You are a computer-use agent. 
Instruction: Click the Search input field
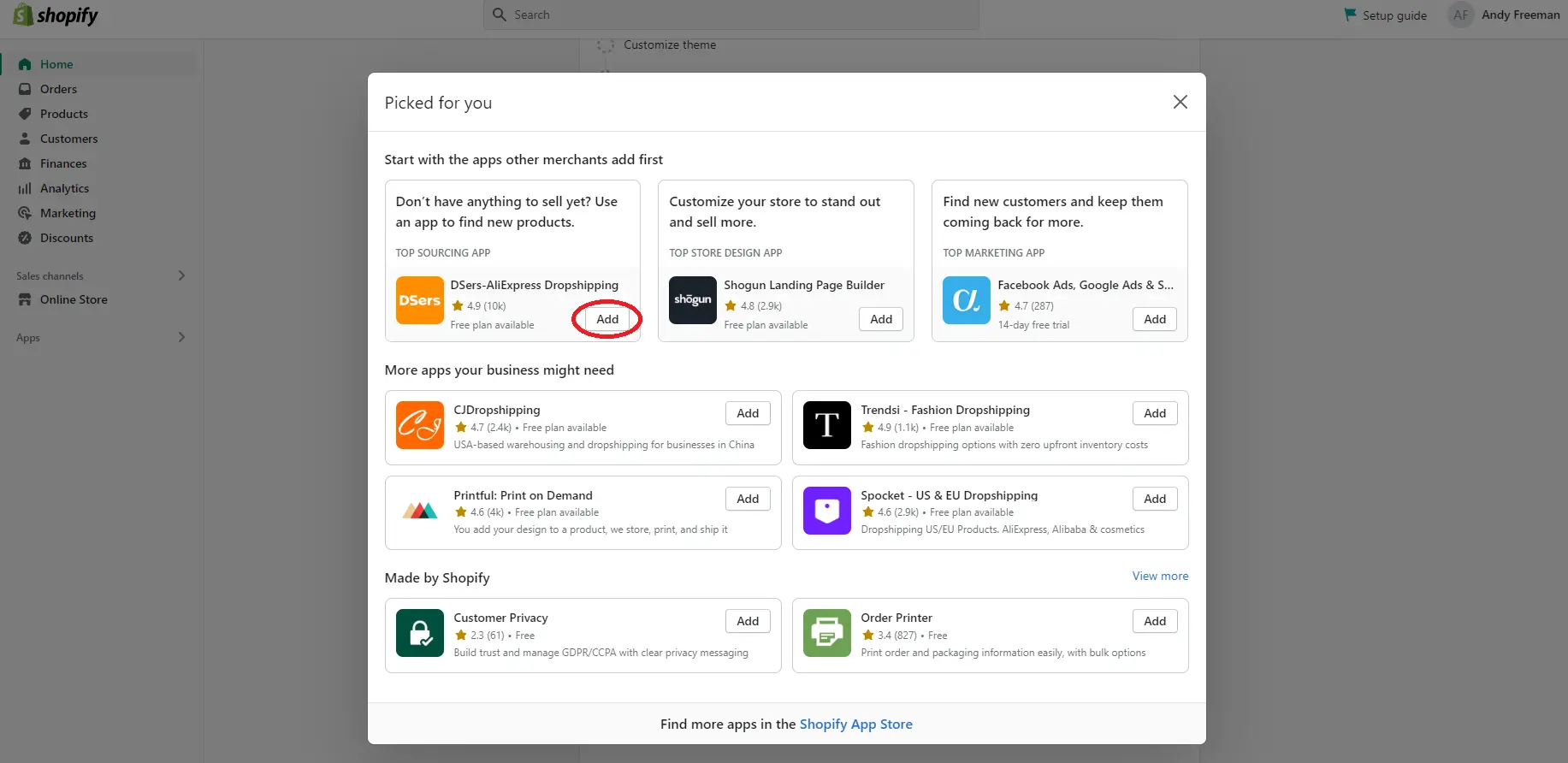click(731, 15)
